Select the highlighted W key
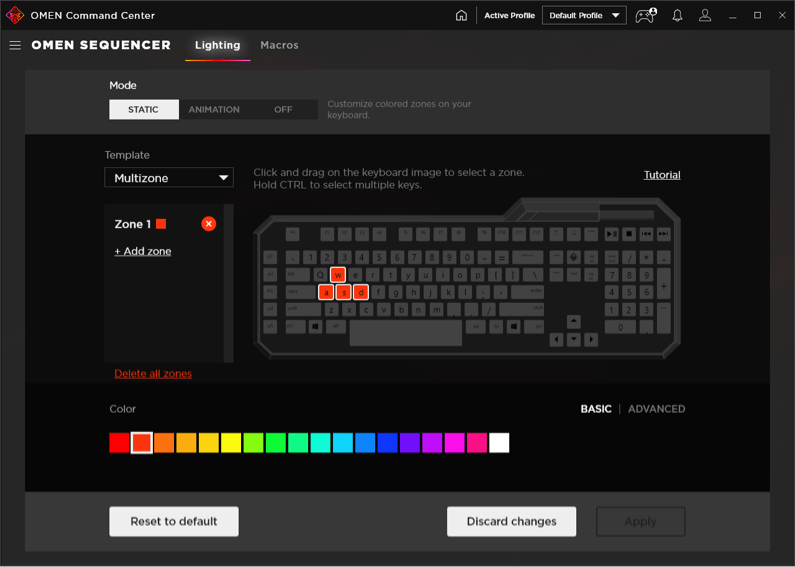795x567 pixels. pyautogui.click(x=338, y=275)
